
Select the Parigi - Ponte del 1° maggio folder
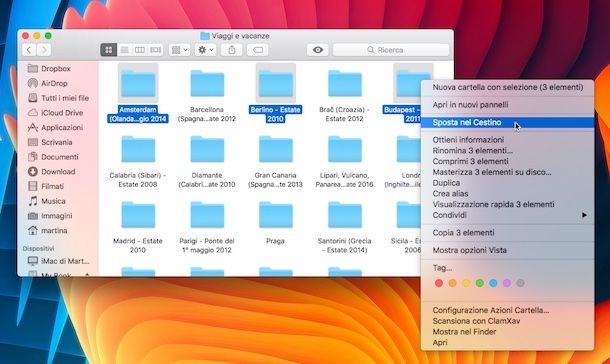click(207, 215)
